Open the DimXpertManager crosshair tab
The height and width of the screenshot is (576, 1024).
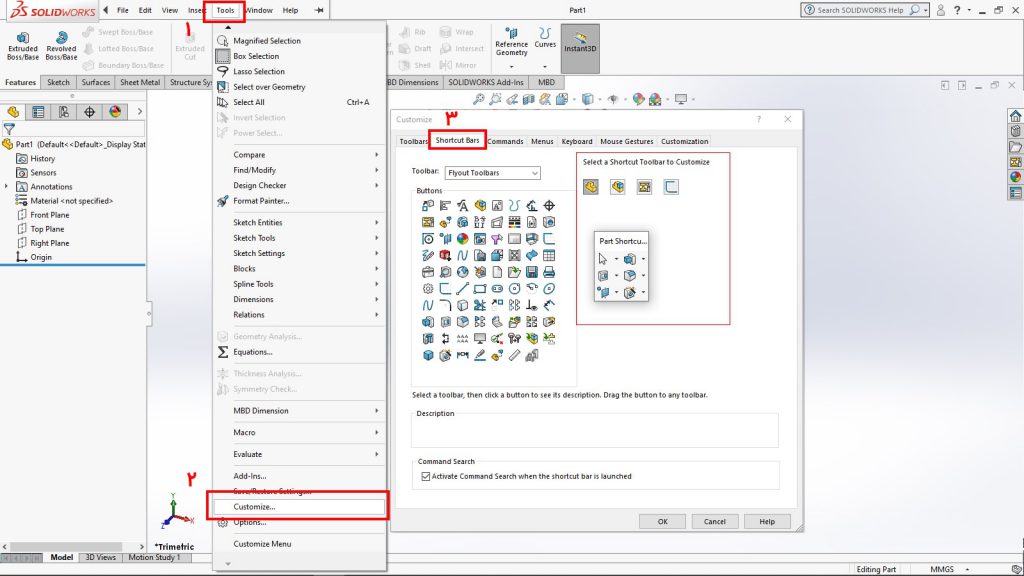click(89, 112)
